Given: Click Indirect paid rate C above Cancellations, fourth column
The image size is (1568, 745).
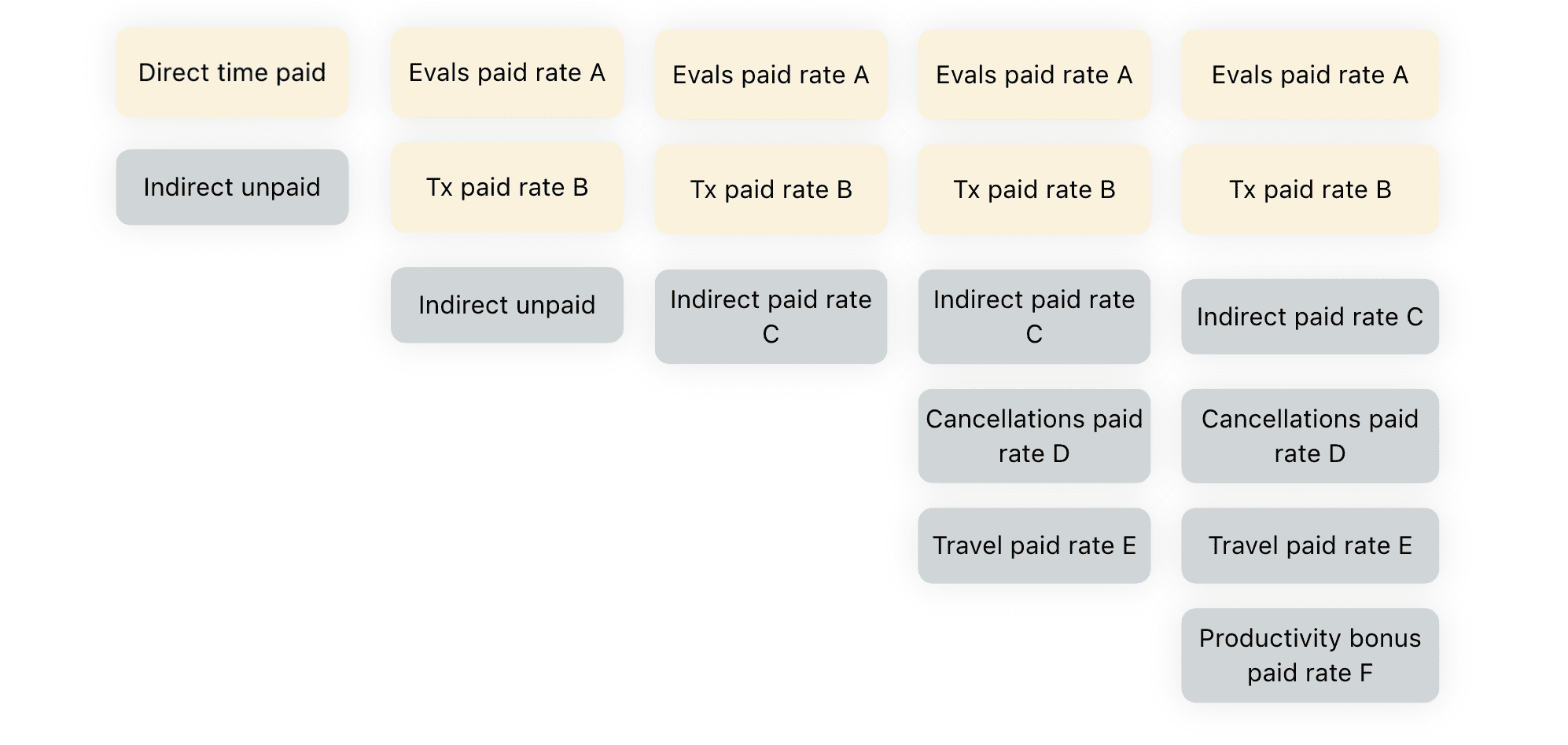Looking at the screenshot, I should [x=1034, y=317].
